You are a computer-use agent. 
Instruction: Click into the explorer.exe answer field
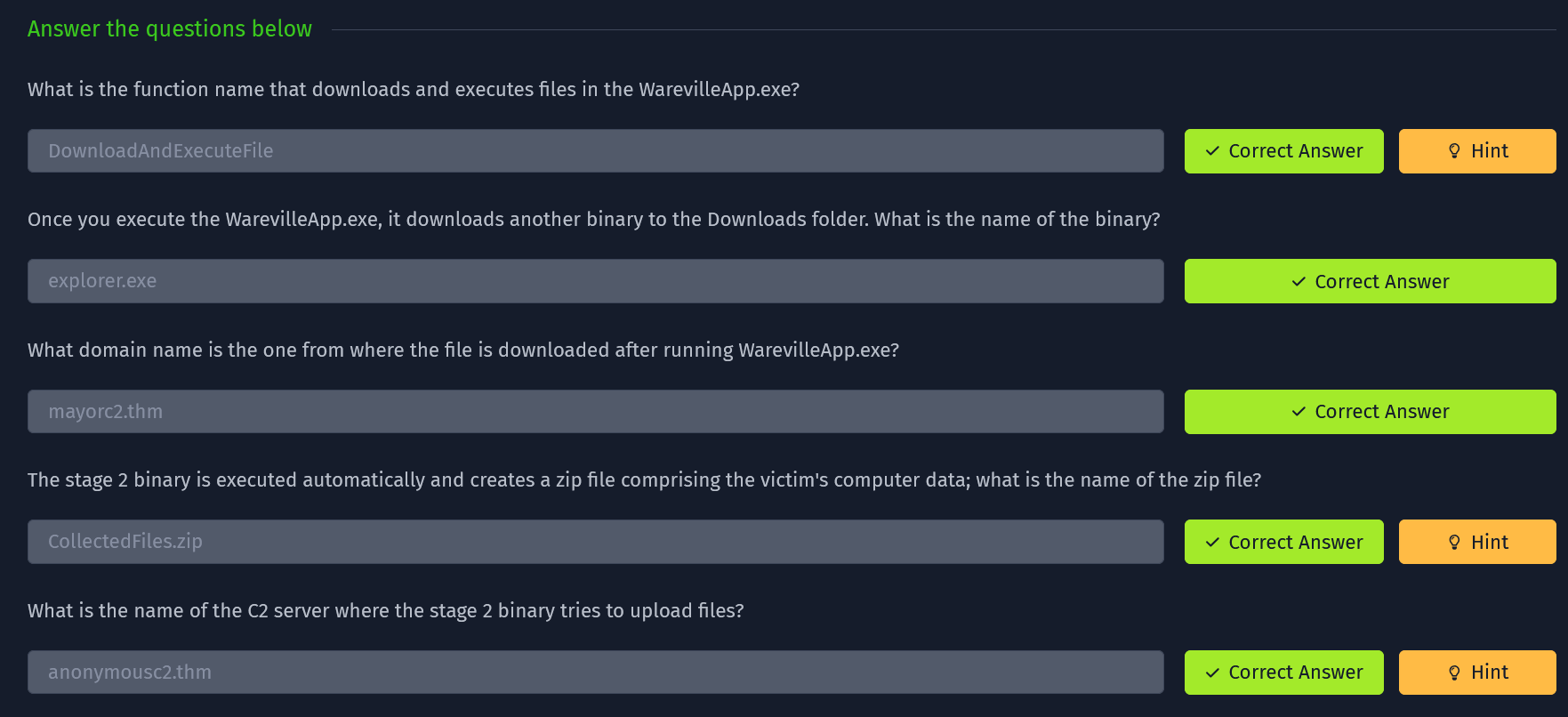595,281
